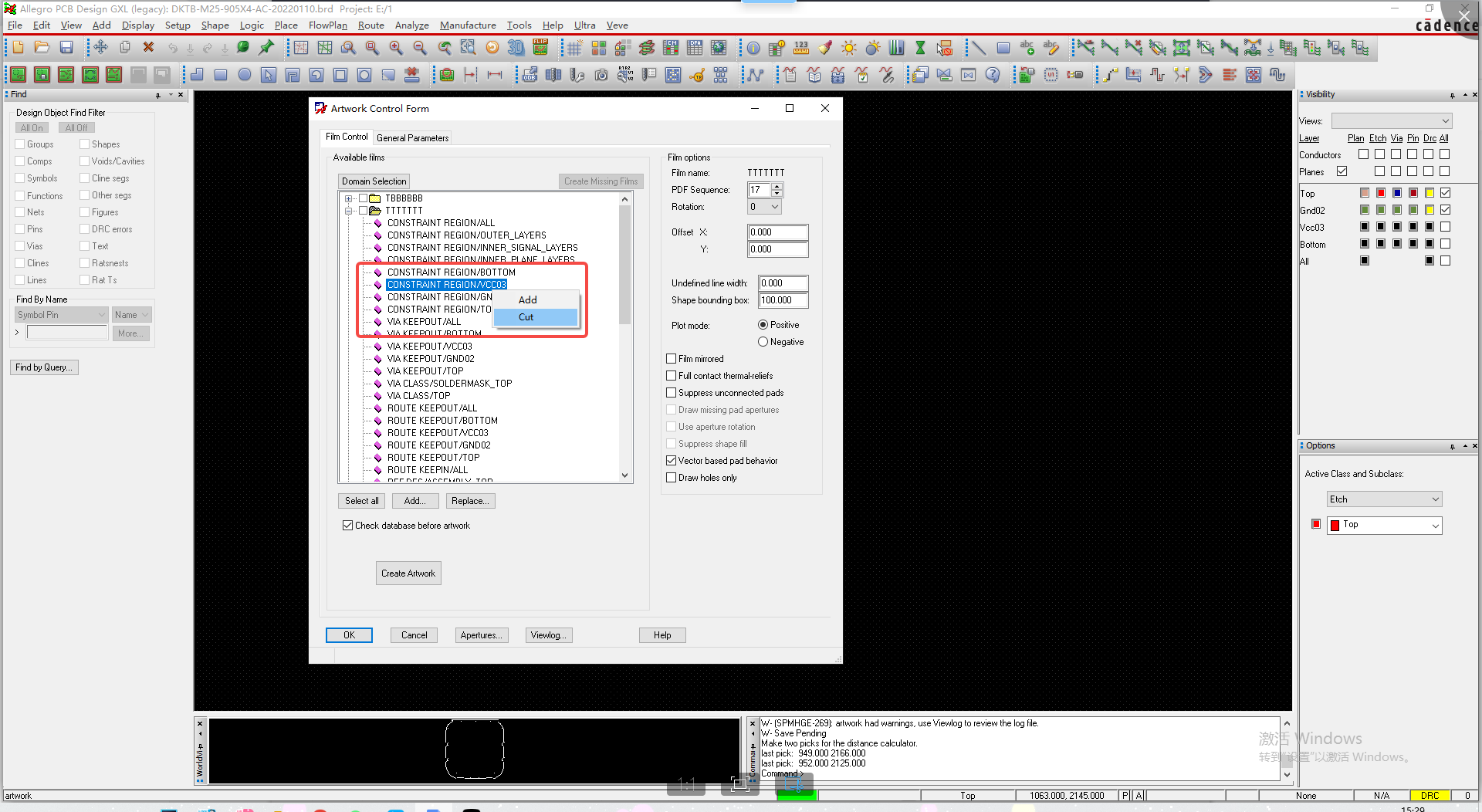Screen dimensions: 1482x812
Task: Click the hourglass icon in toolbar
Action: coord(920,48)
